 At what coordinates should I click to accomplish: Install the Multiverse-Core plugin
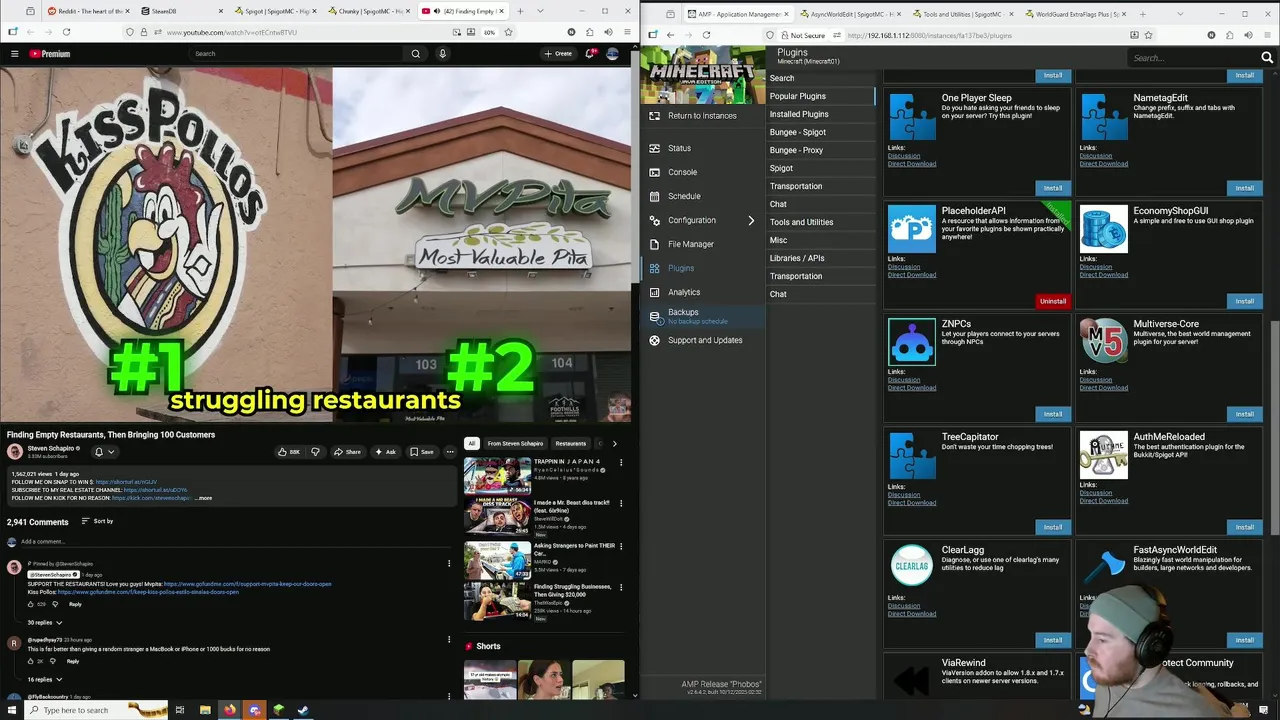(x=1244, y=414)
